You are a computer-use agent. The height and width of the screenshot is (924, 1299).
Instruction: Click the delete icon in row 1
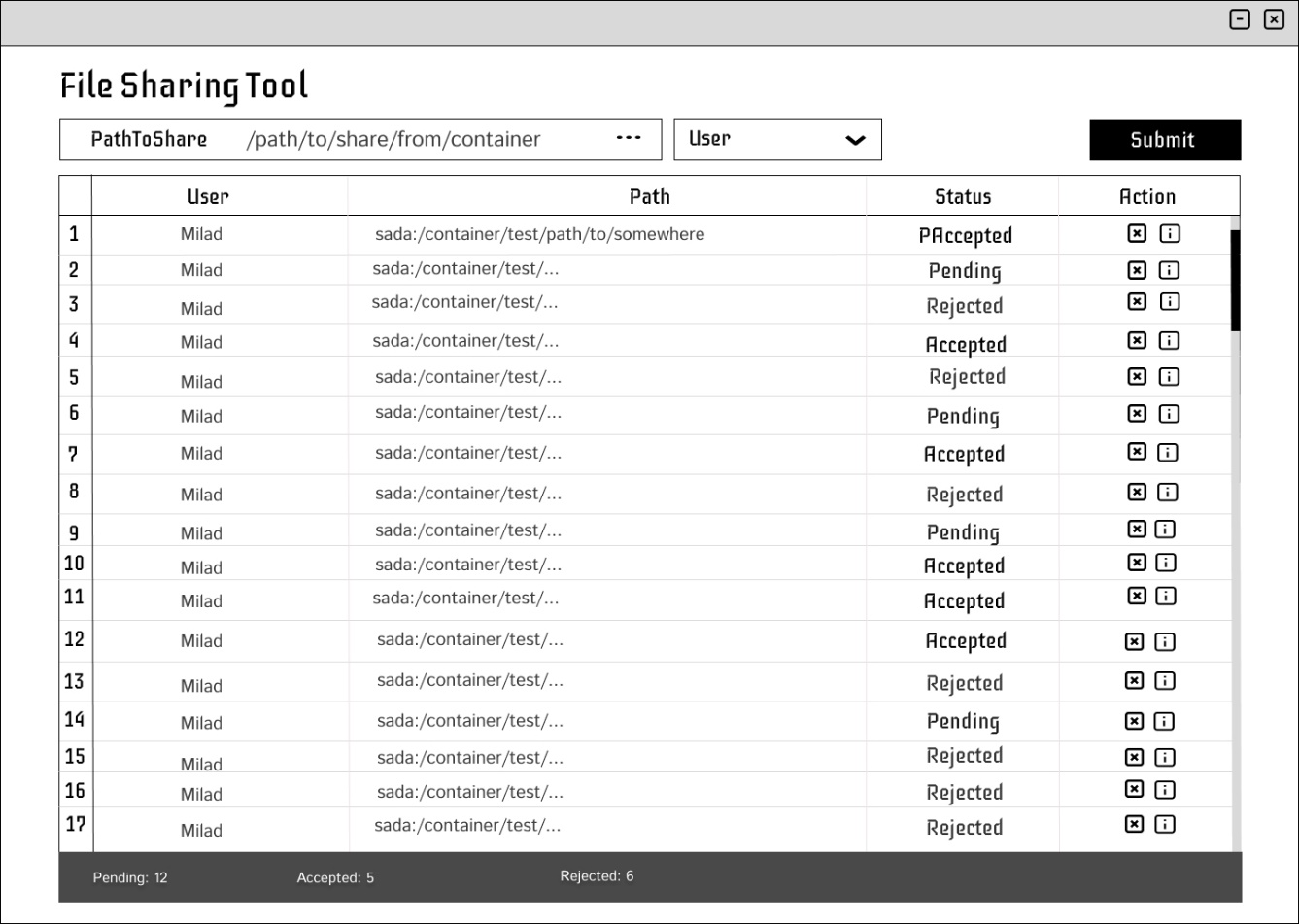point(1137,233)
